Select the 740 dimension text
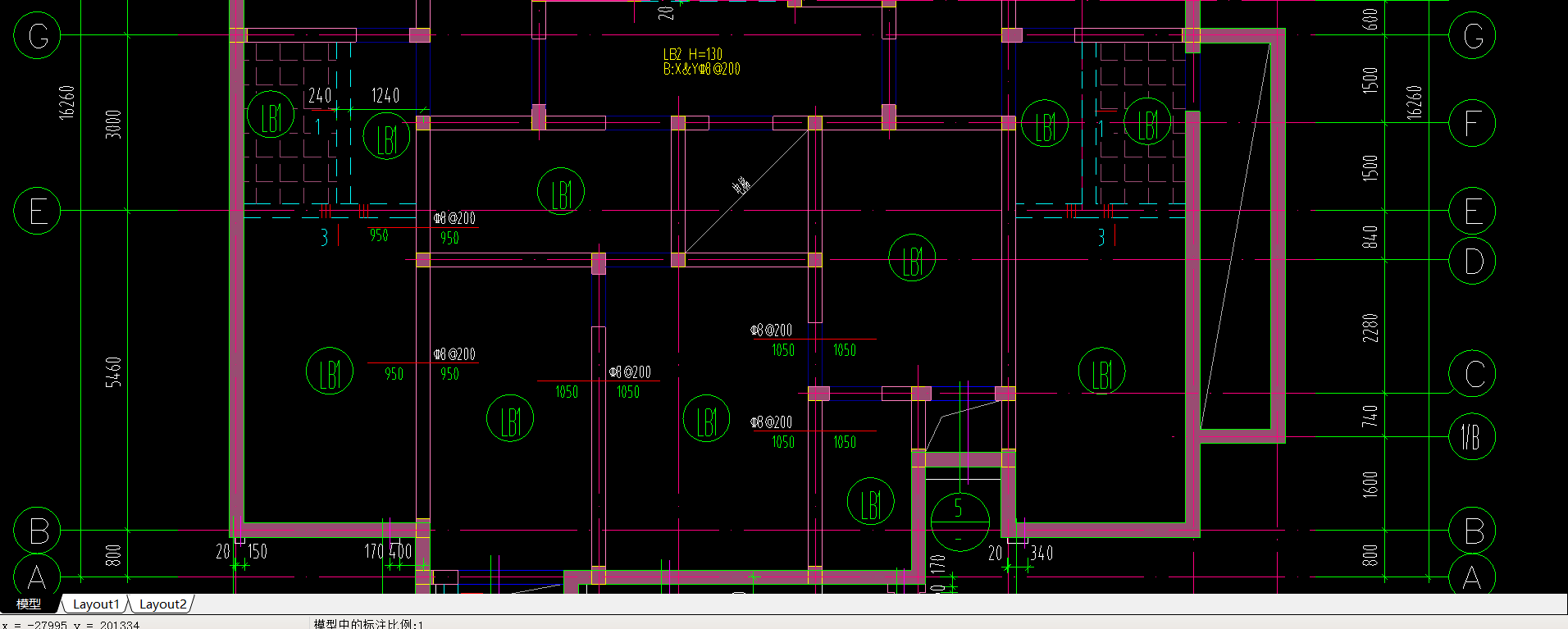Viewport: 1568px width, 629px height. pyautogui.click(x=1370, y=416)
